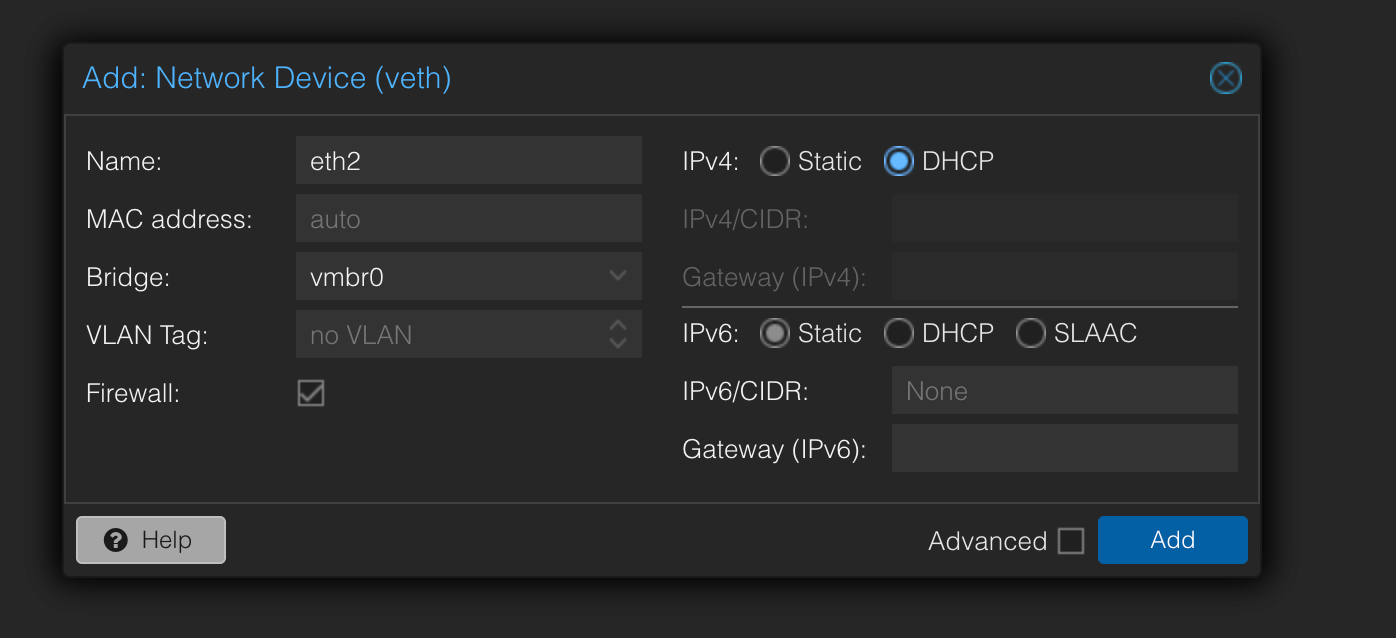Increase VLAN Tag with up arrow
1396x638 pixels.
tap(618, 326)
